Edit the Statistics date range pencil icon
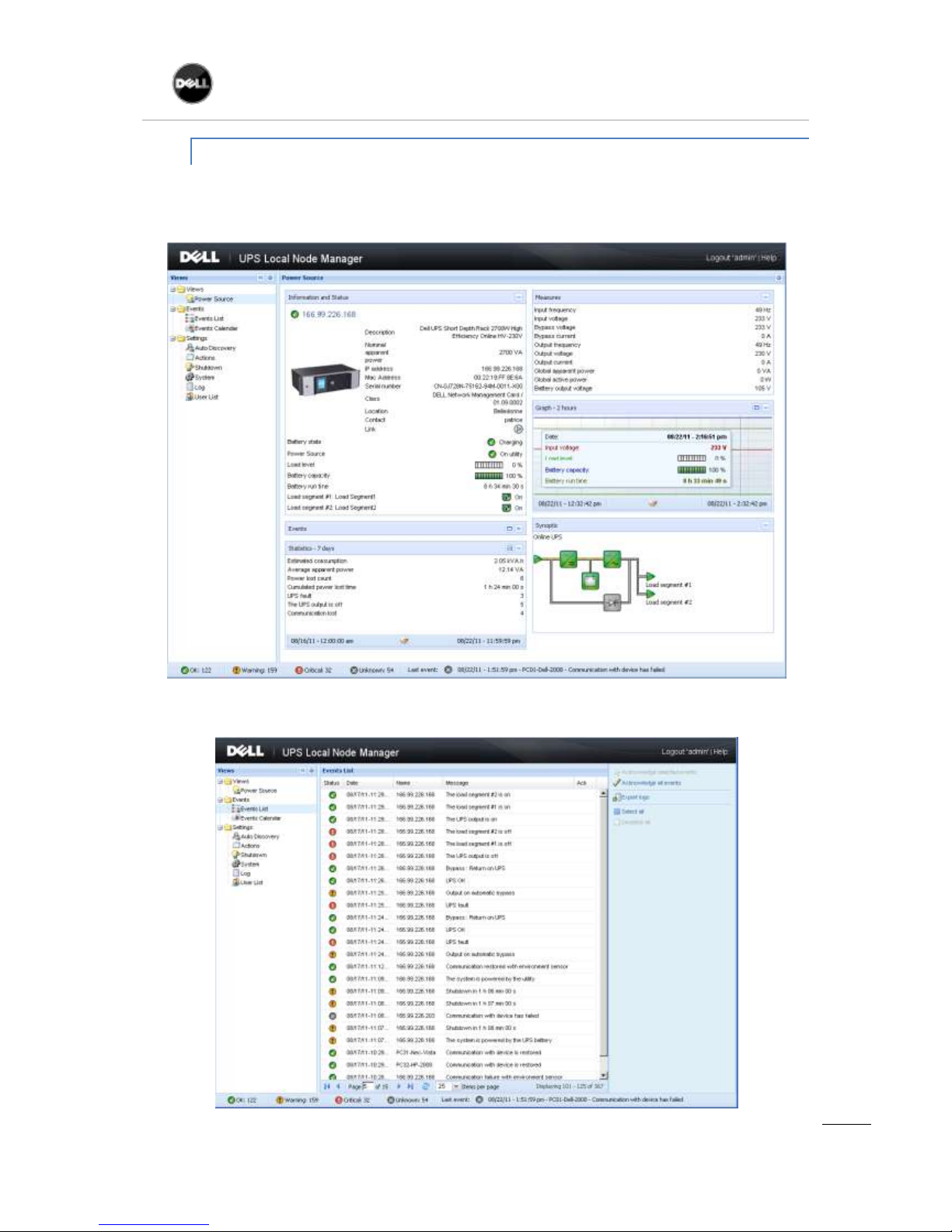952x1232 pixels. (x=404, y=641)
